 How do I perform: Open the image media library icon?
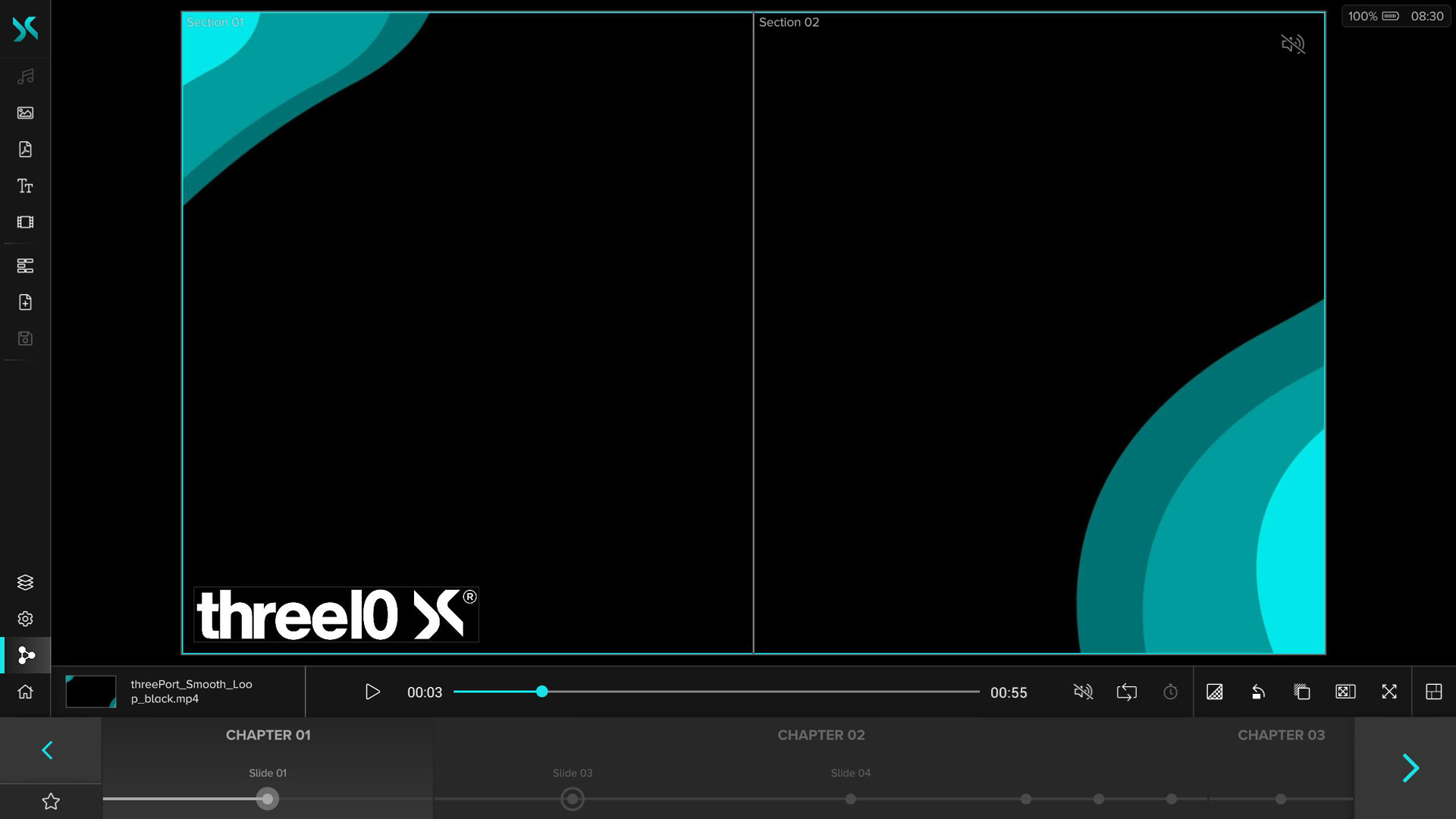coord(25,113)
